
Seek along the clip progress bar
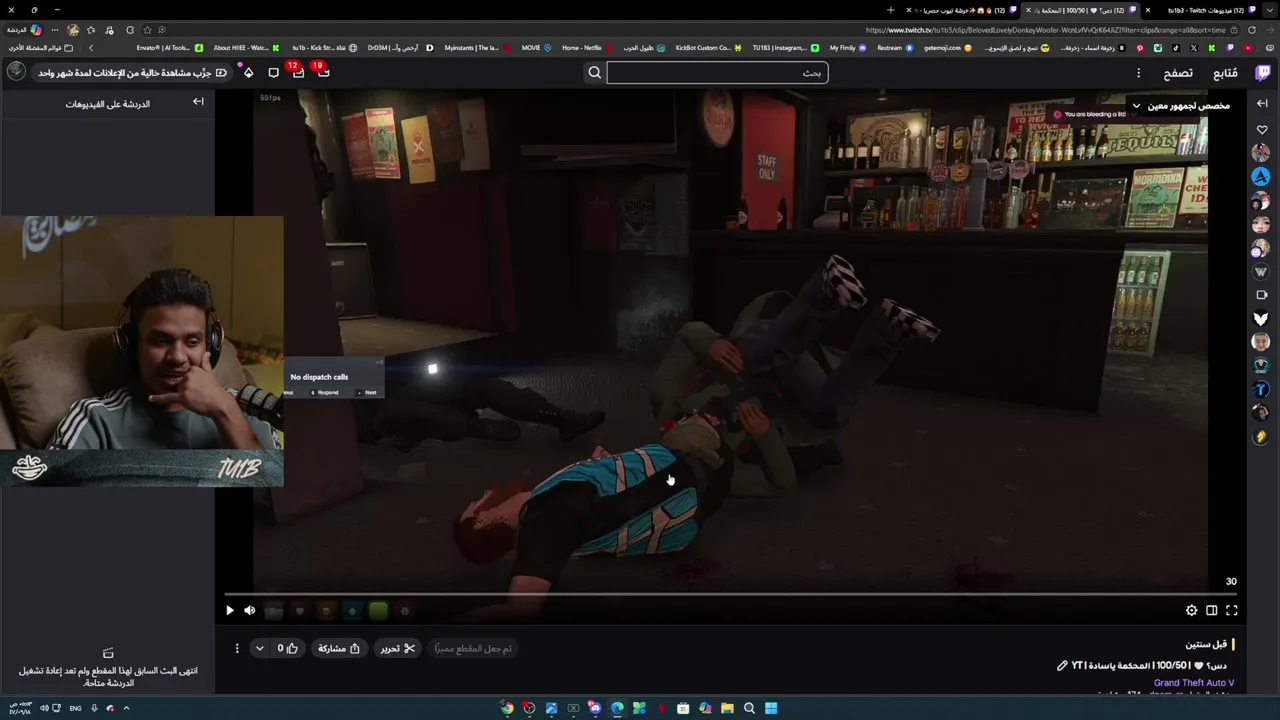click(x=730, y=594)
